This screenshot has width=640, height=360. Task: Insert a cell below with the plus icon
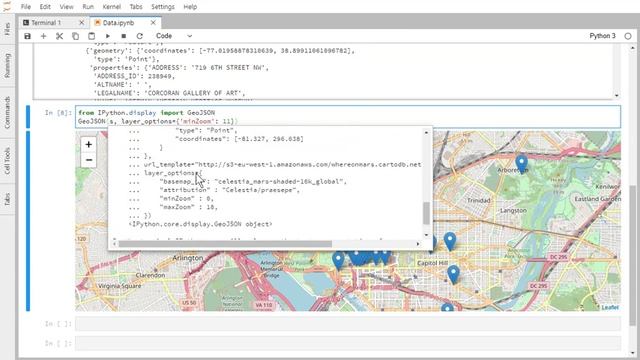[x=43, y=36]
